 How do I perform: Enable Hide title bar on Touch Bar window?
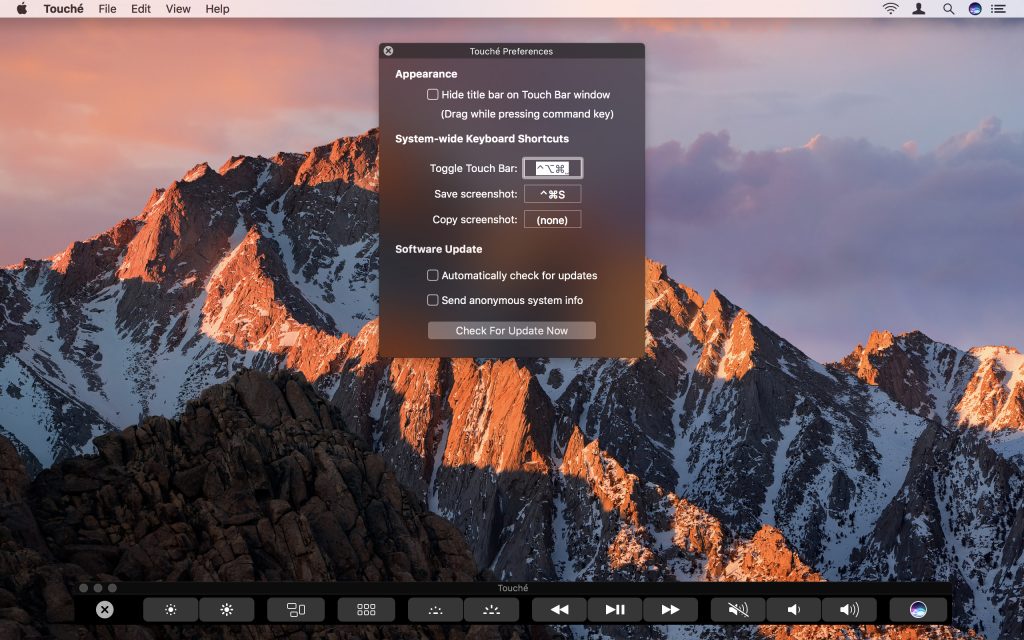[432, 95]
